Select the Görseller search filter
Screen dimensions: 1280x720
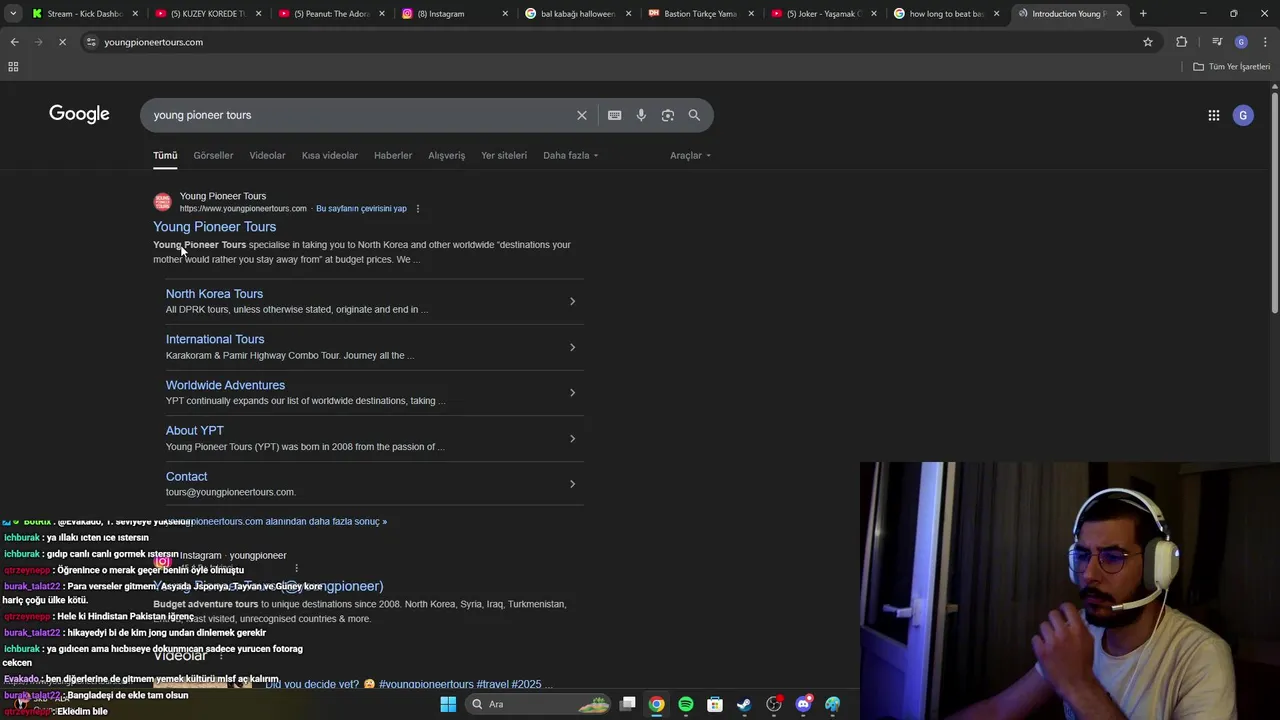coord(213,155)
